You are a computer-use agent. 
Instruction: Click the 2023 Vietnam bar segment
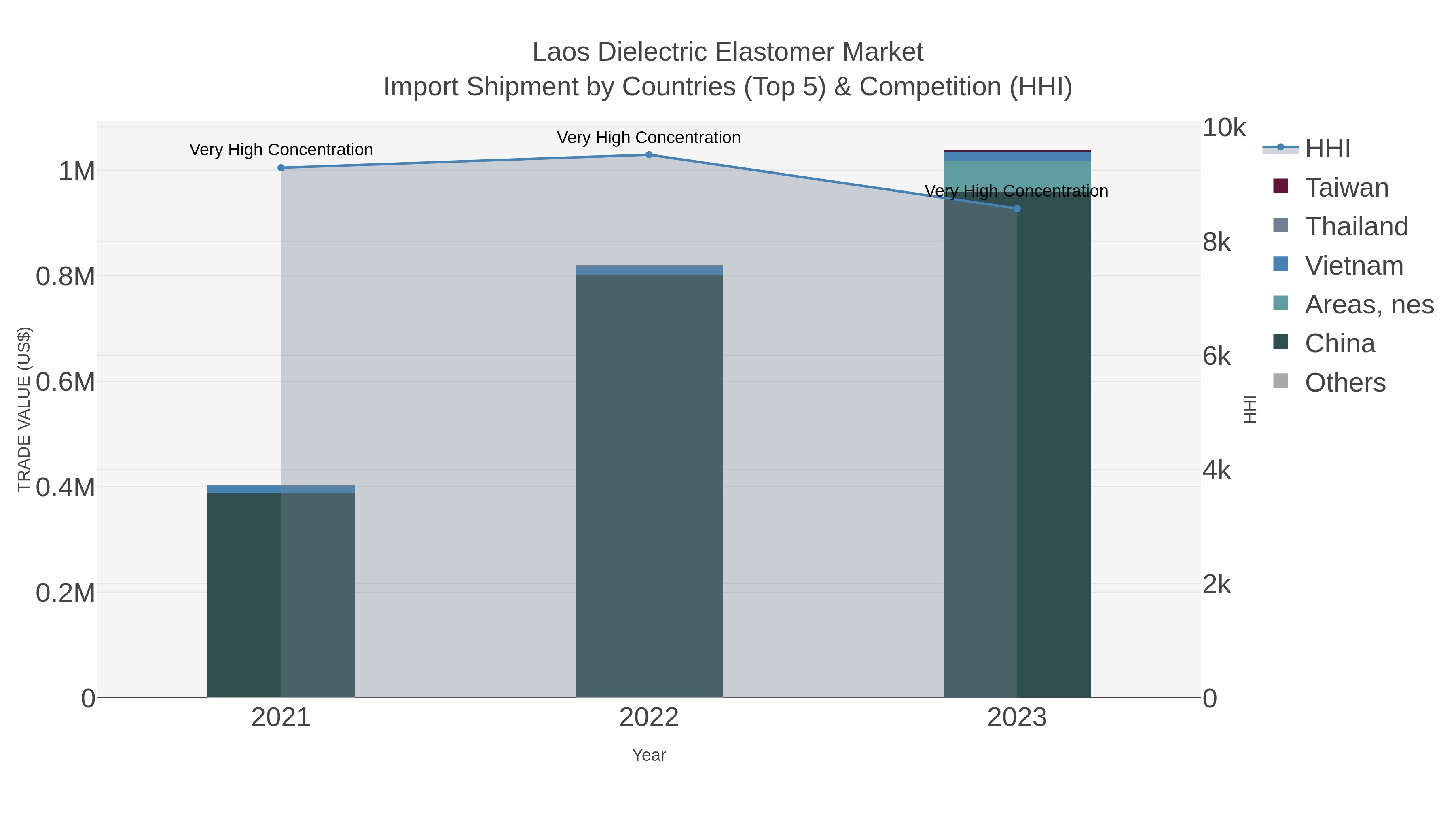click(1017, 157)
